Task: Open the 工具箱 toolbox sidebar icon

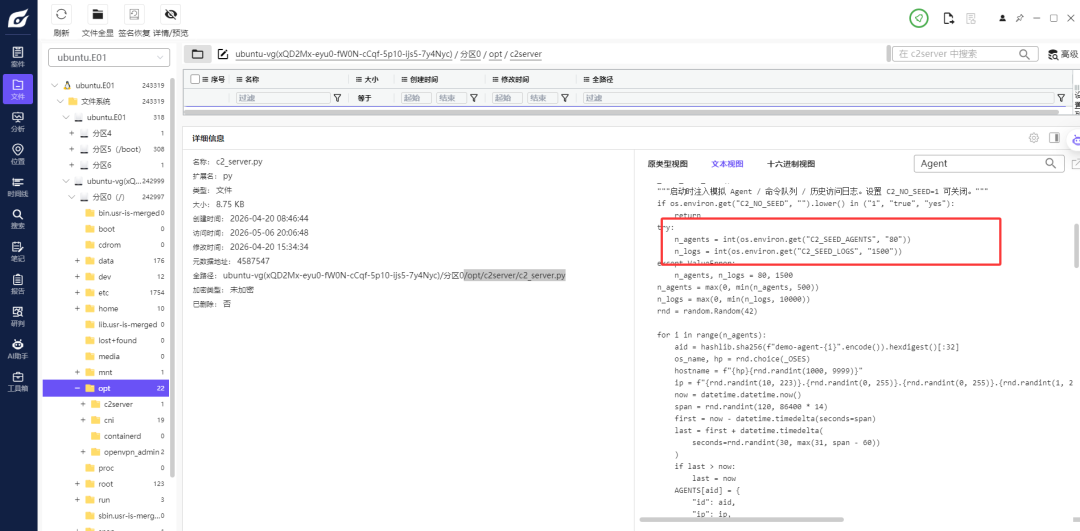Action: pos(18,381)
